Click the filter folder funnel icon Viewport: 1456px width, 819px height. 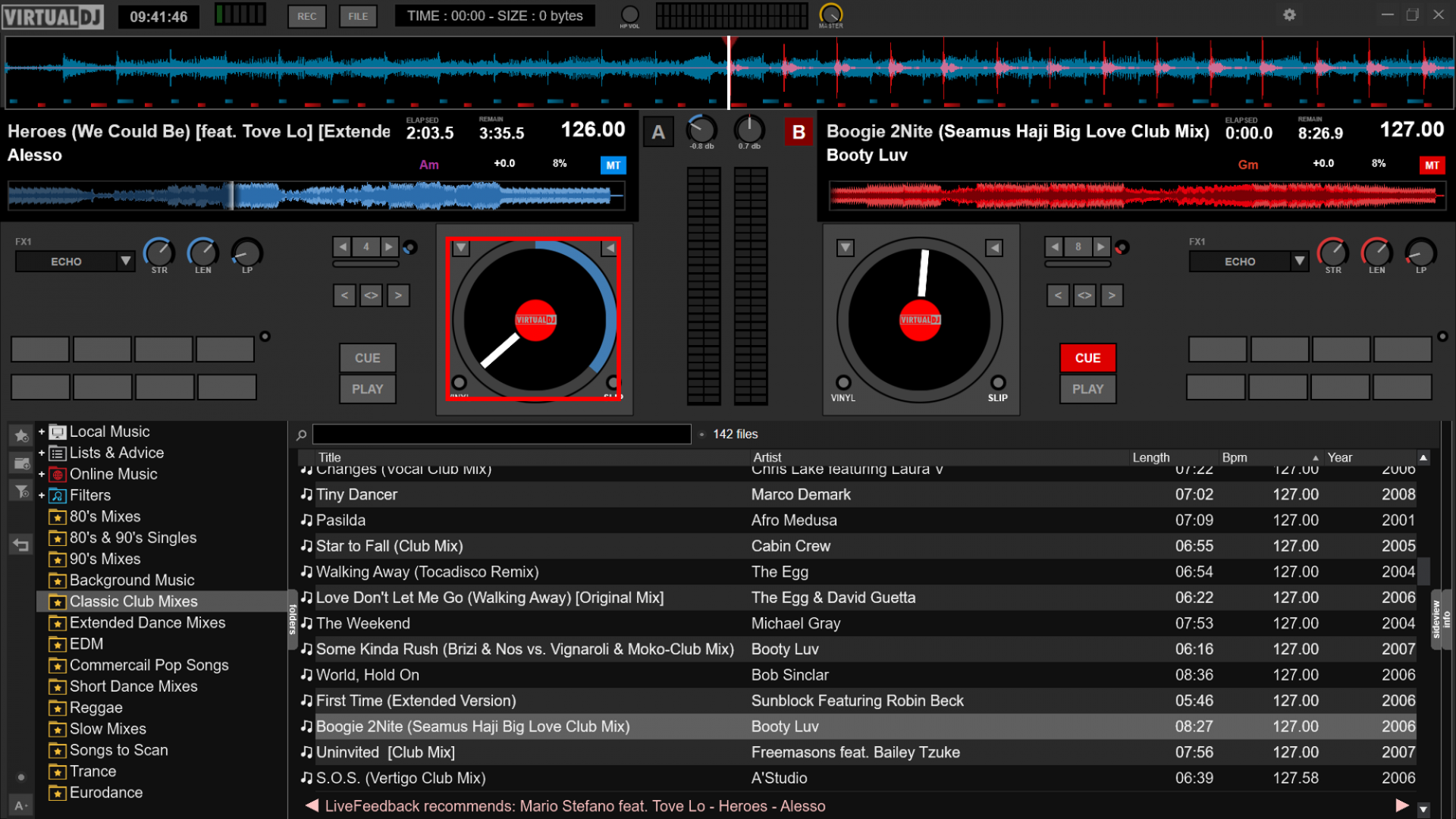click(21, 491)
